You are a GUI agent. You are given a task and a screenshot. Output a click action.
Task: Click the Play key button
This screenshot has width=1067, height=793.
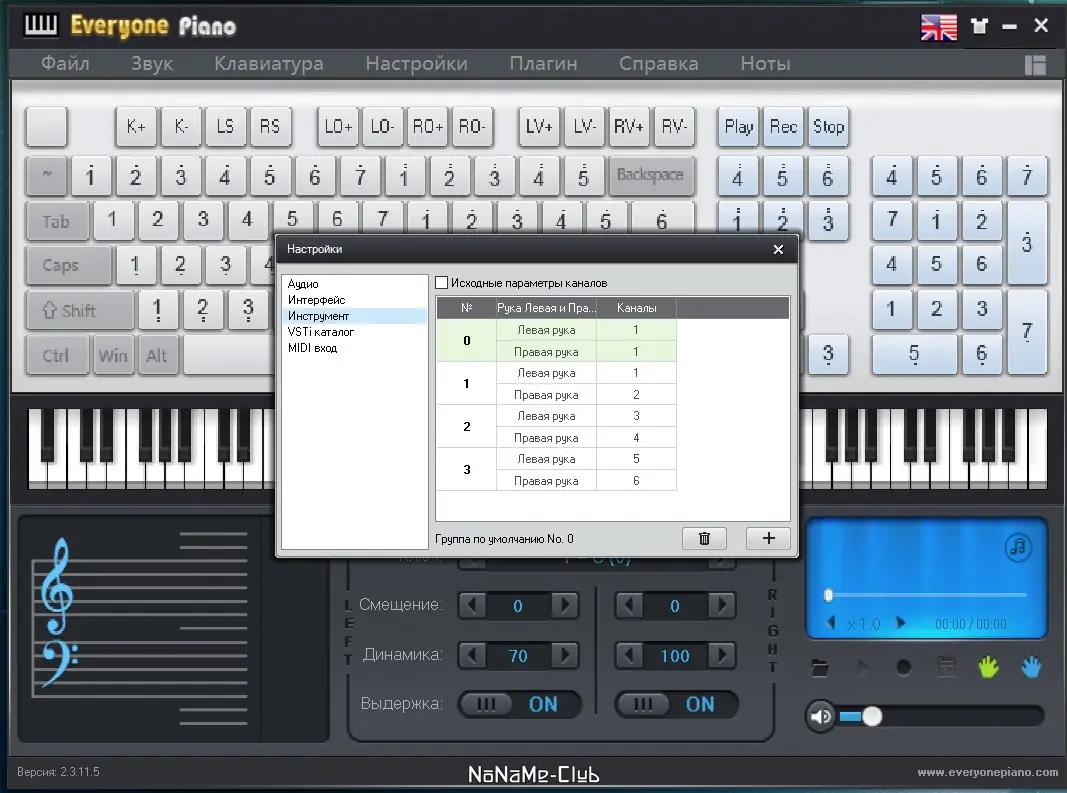click(739, 127)
